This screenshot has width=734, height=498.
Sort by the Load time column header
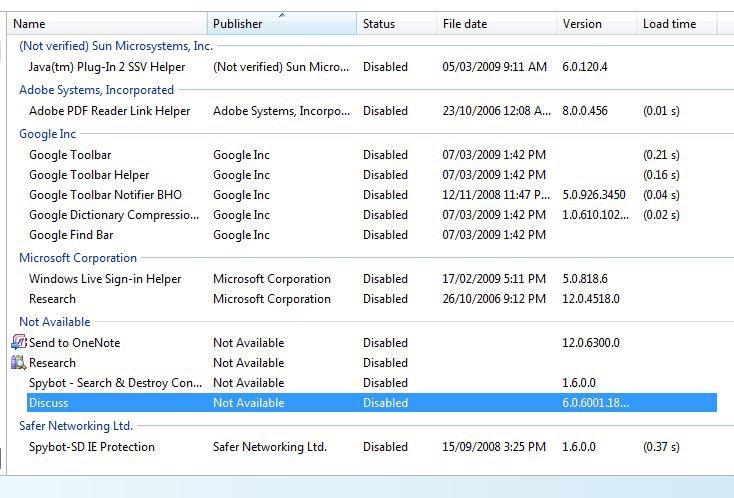pos(677,23)
